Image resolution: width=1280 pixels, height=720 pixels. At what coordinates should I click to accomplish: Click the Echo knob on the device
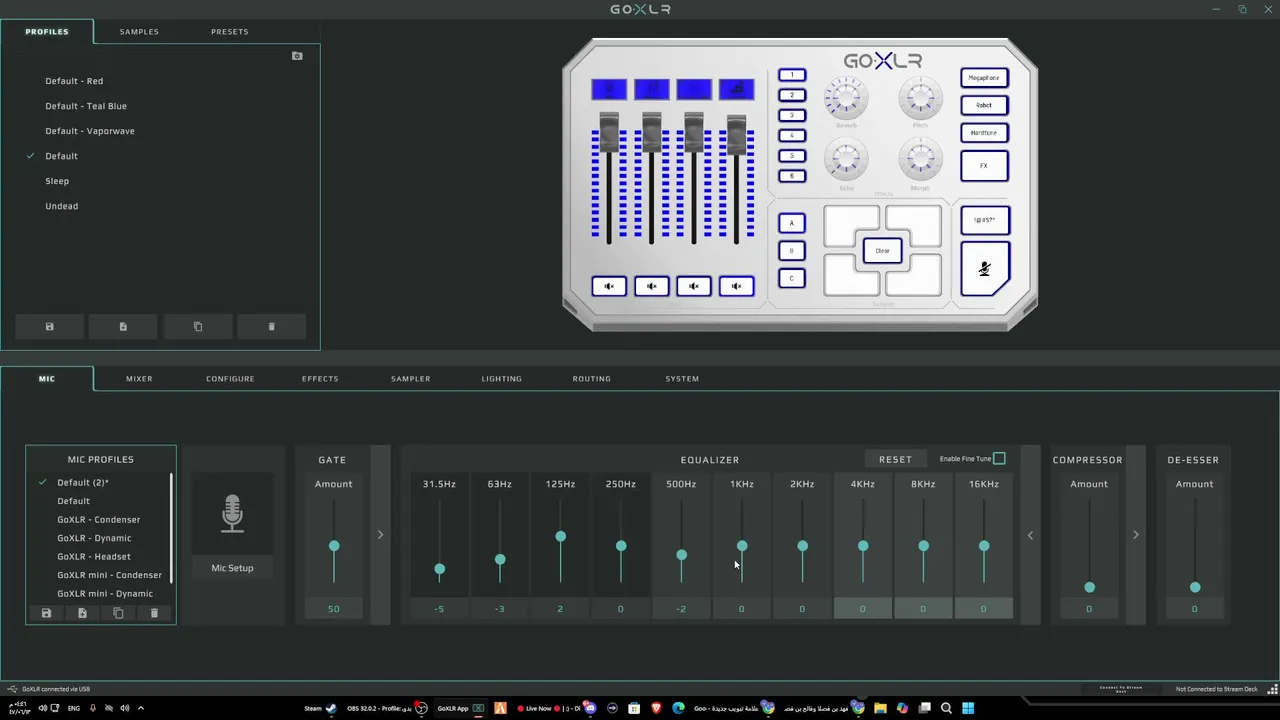[846, 160]
